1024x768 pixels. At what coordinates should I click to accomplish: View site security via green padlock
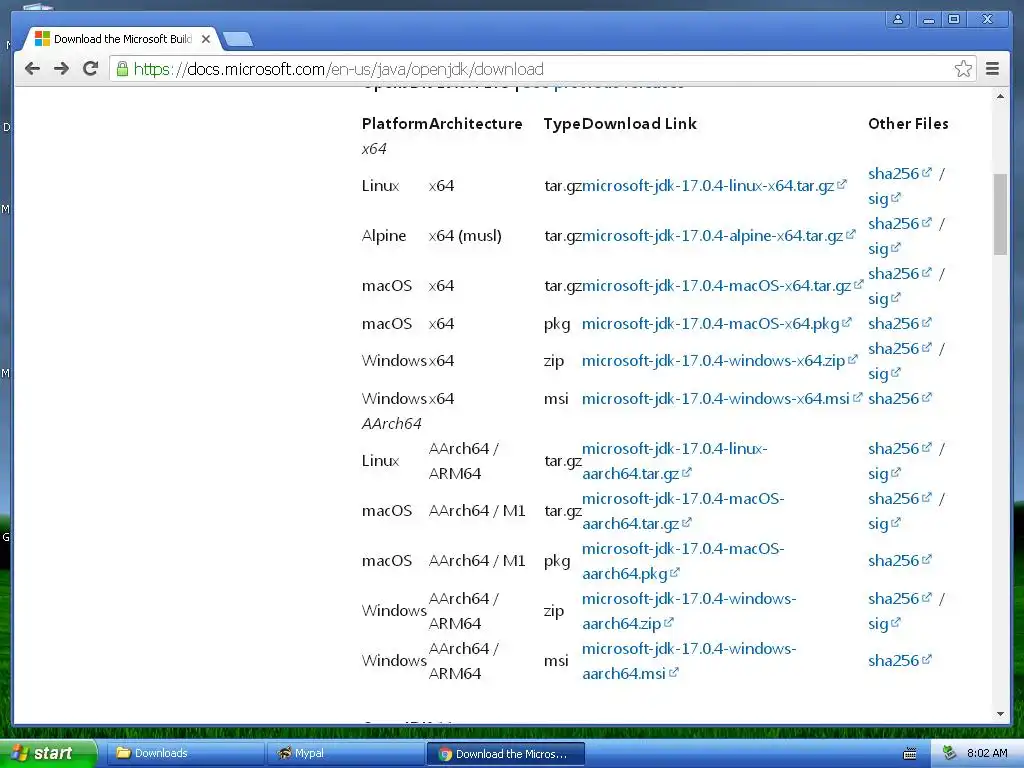pos(121,69)
